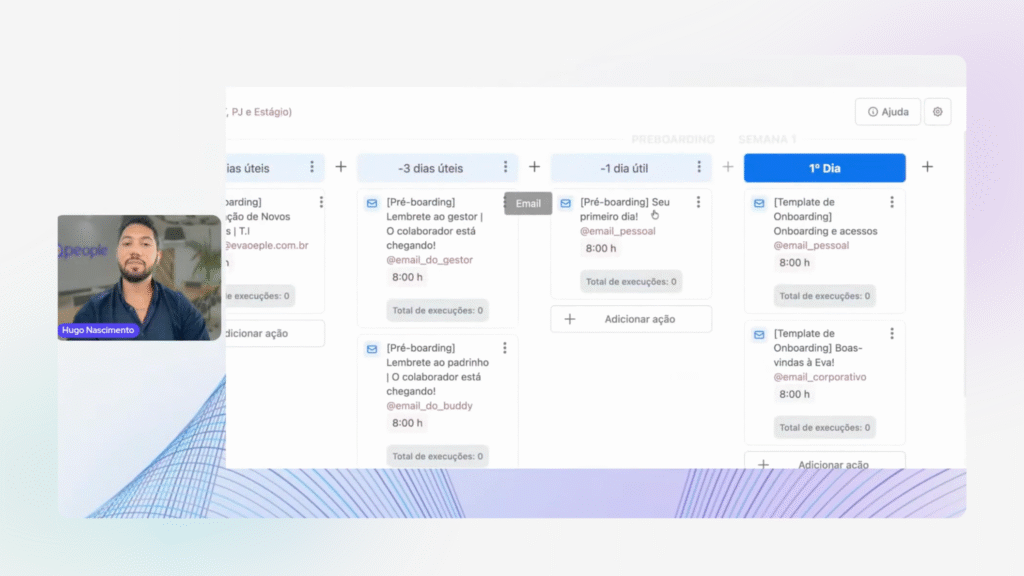
Task: Open options menu for -3 dias úteis column
Action: [506, 167]
